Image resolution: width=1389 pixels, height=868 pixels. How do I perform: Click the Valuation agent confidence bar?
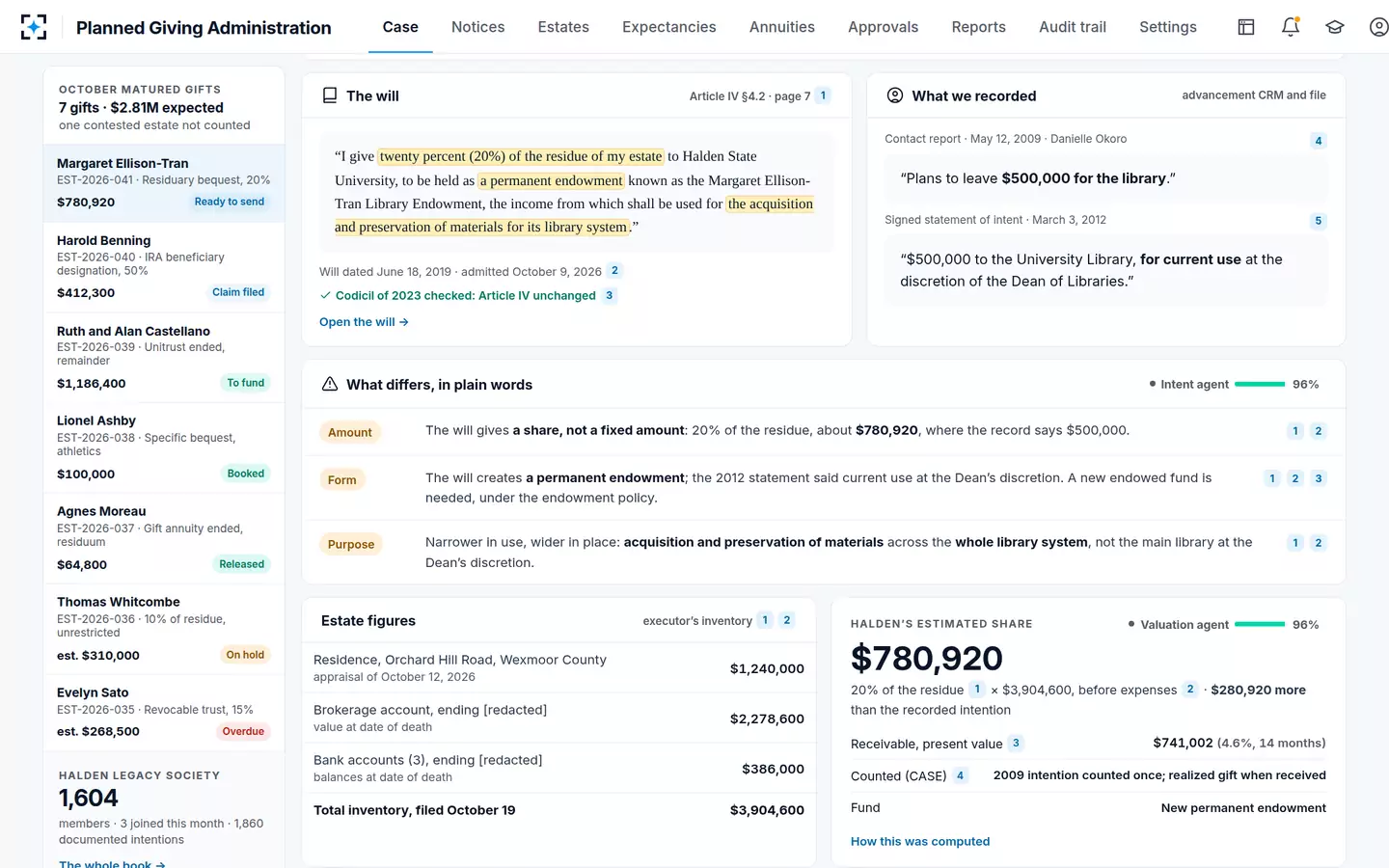coord(1260,624)
